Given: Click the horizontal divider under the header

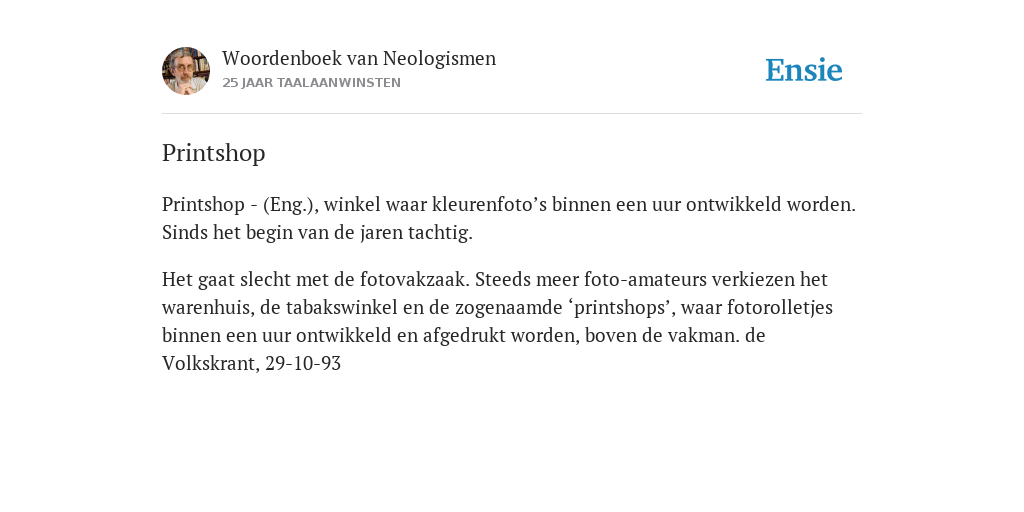Looking at the screenshot, I should 512,114.
